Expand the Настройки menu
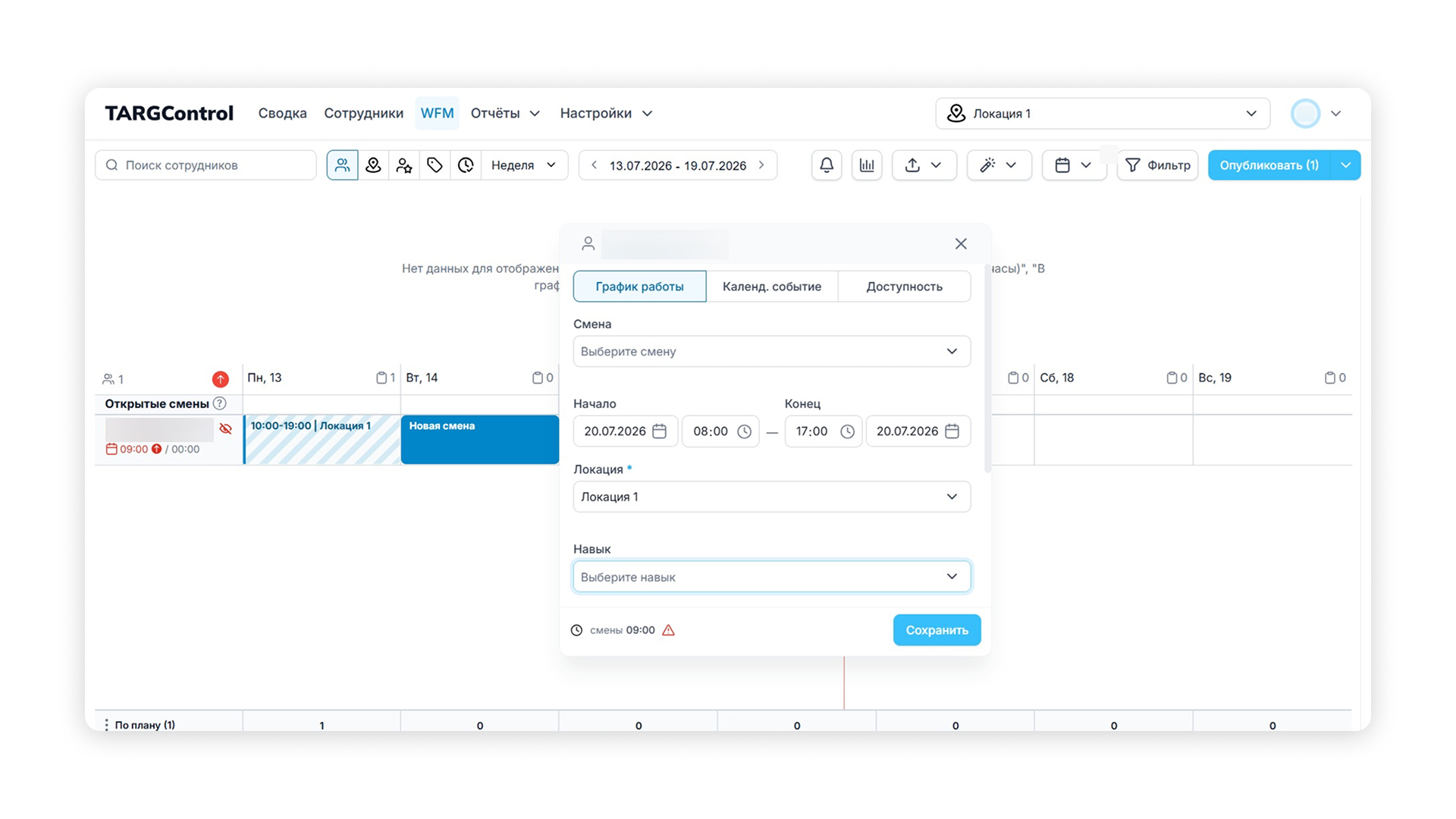Image resolution: width=1456 pixels, height=819 pixels. pos(606,114)
